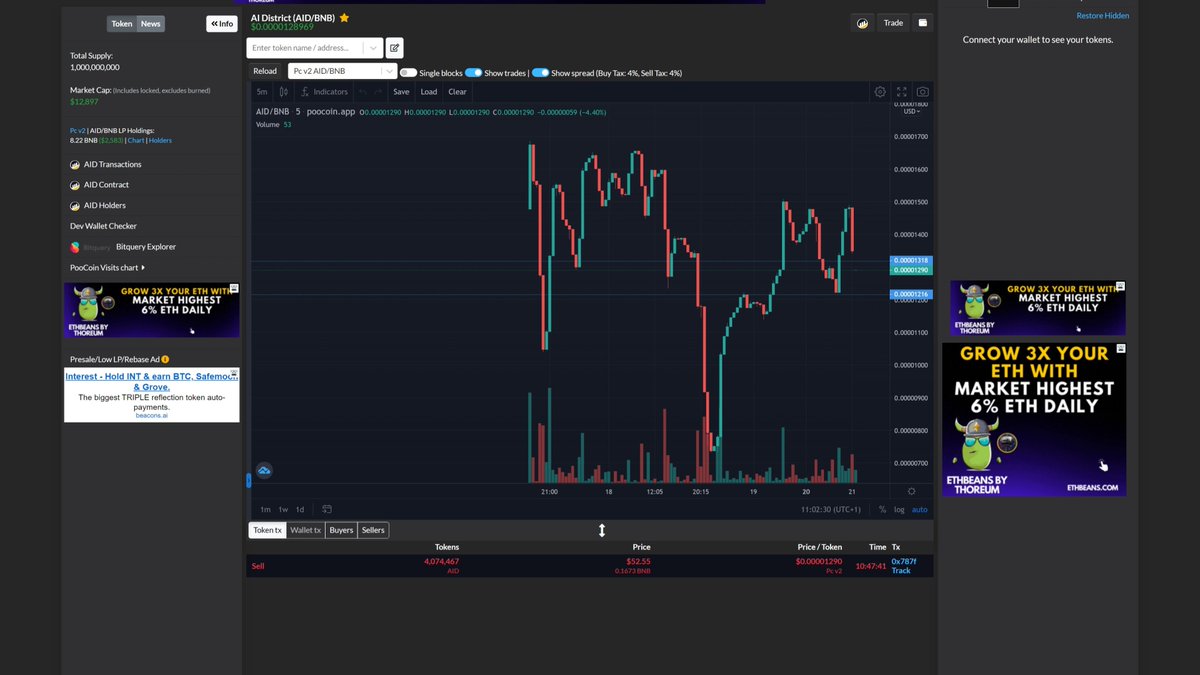Toggle percent scale on chart

[x=882, y=509]
